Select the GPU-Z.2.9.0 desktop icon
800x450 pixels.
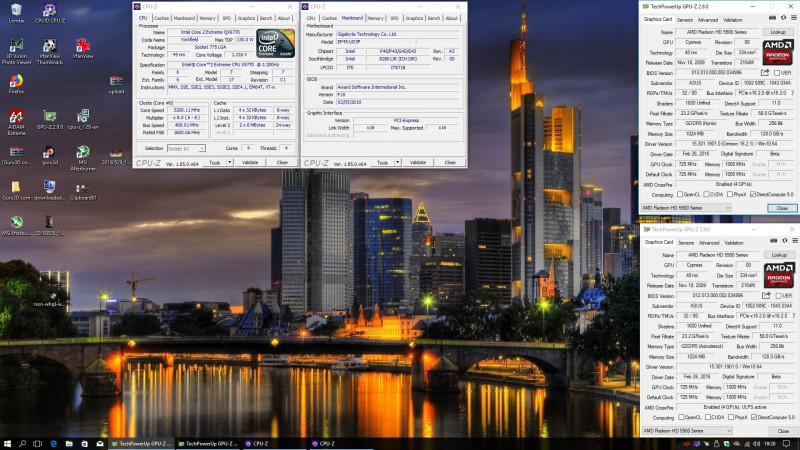click(49, 120)
